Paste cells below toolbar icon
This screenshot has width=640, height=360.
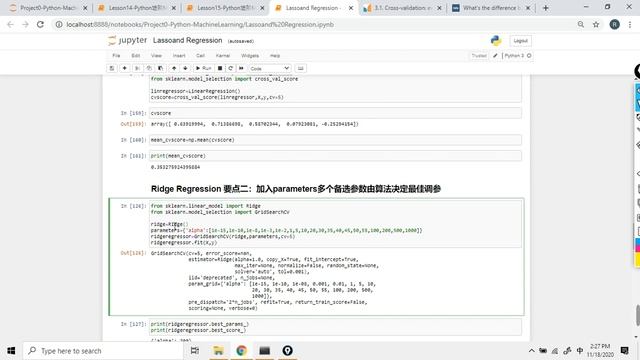point(161,68)
